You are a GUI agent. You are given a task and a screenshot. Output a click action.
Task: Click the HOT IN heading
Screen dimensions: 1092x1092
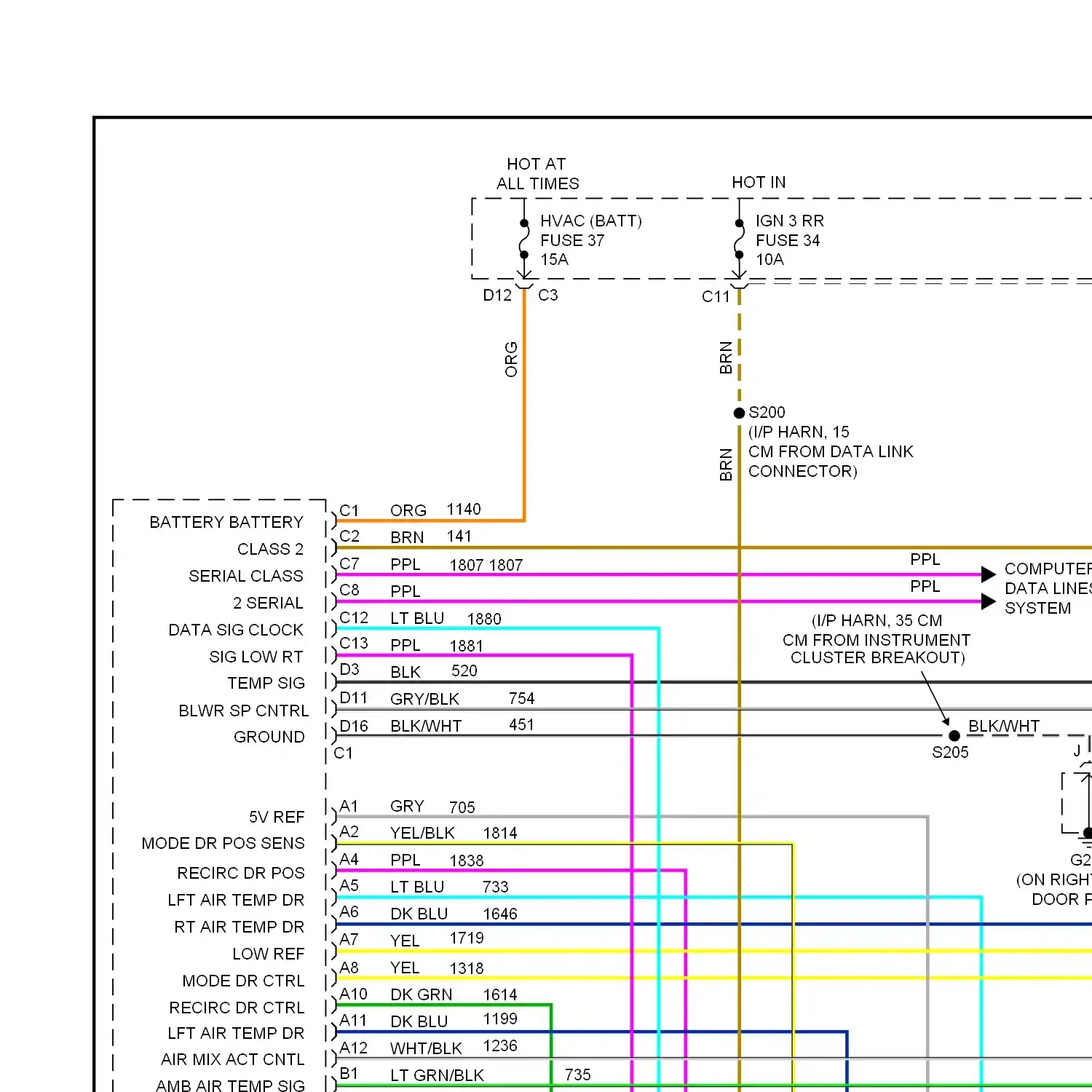point(759,182)
